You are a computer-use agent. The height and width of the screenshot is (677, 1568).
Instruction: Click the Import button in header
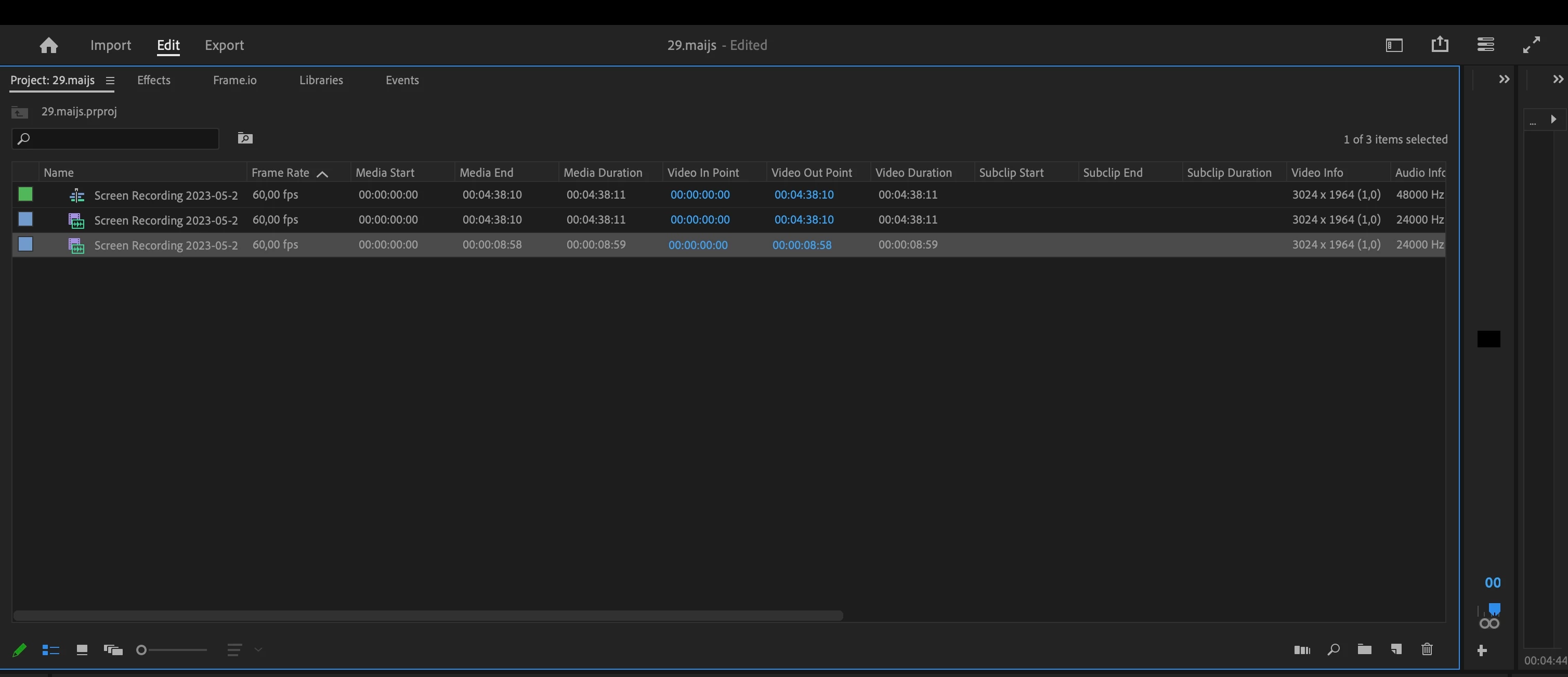(110, 45)
